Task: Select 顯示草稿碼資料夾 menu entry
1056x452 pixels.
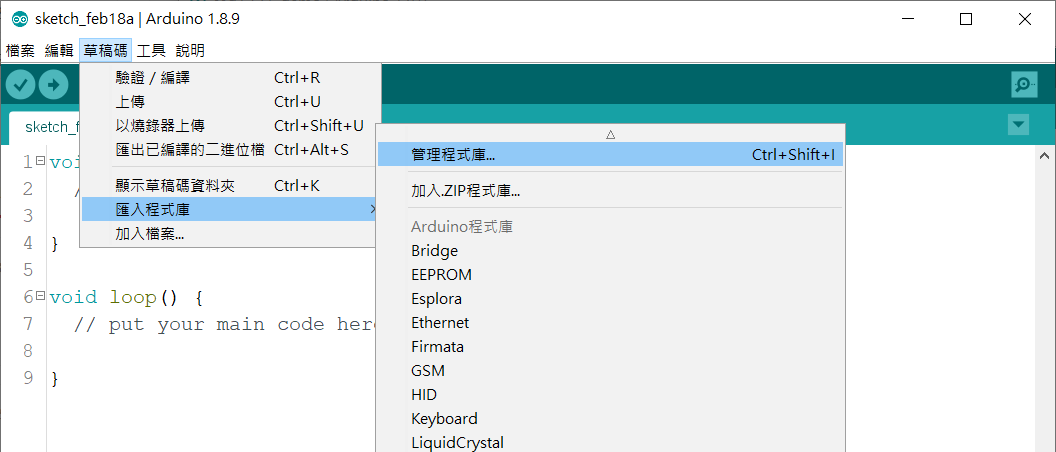Action: [230, 186]
